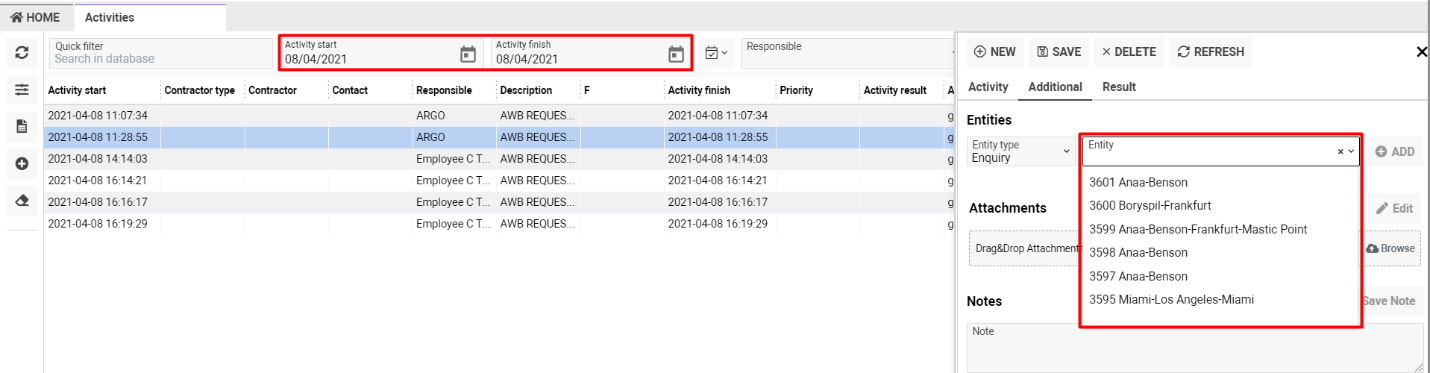Click the Activity finish column header
This screenshot has width=1430, height=373.
tap(699, 90)
